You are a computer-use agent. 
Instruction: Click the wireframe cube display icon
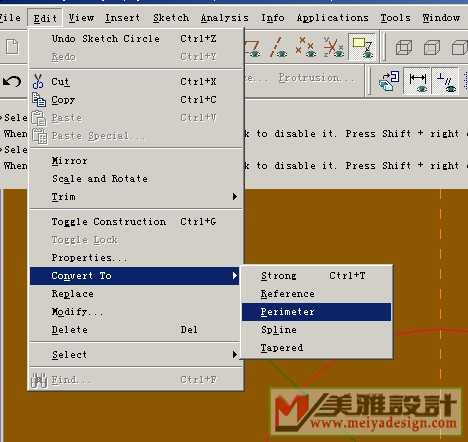(x=404, y=47)
